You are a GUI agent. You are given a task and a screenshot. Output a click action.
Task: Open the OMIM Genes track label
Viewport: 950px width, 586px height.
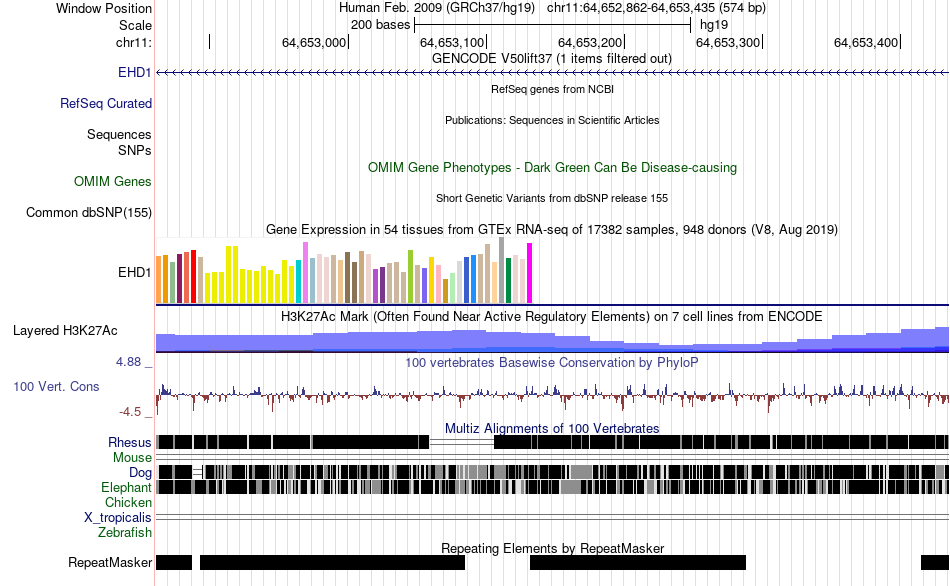pyautogui.click(x=113, y=182)
